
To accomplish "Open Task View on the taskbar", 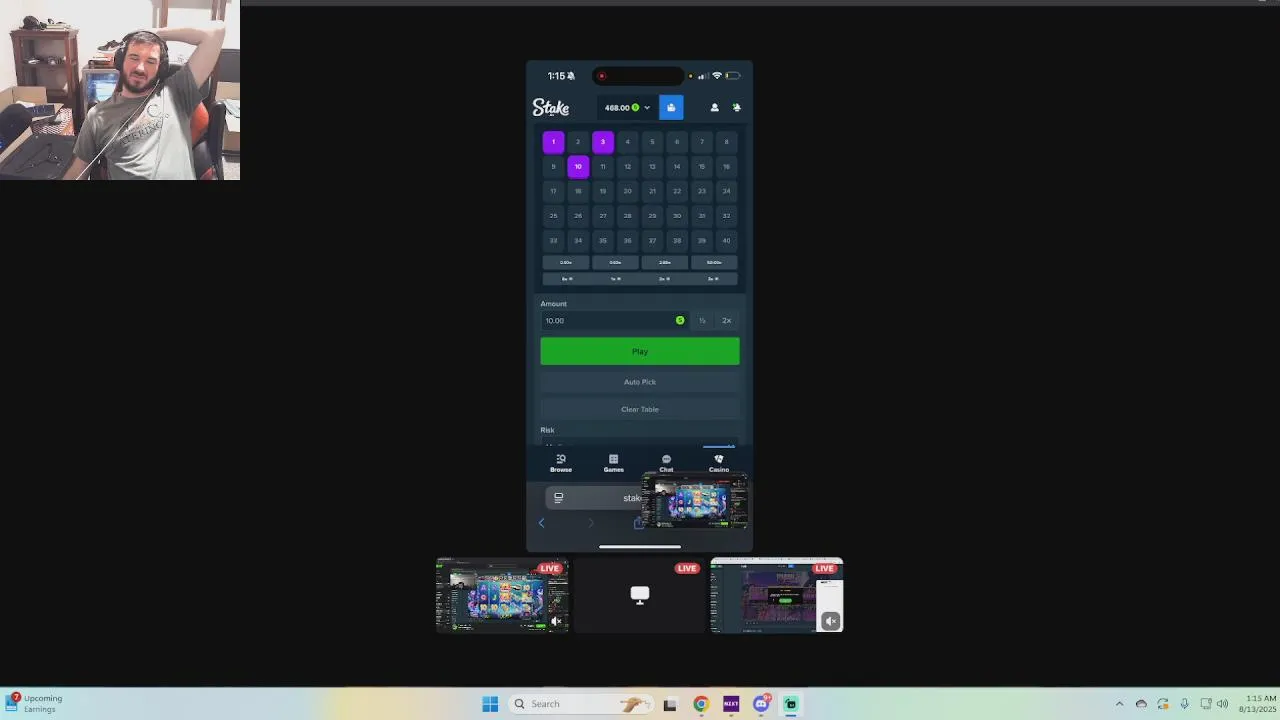I will click(x=670, y=704).
